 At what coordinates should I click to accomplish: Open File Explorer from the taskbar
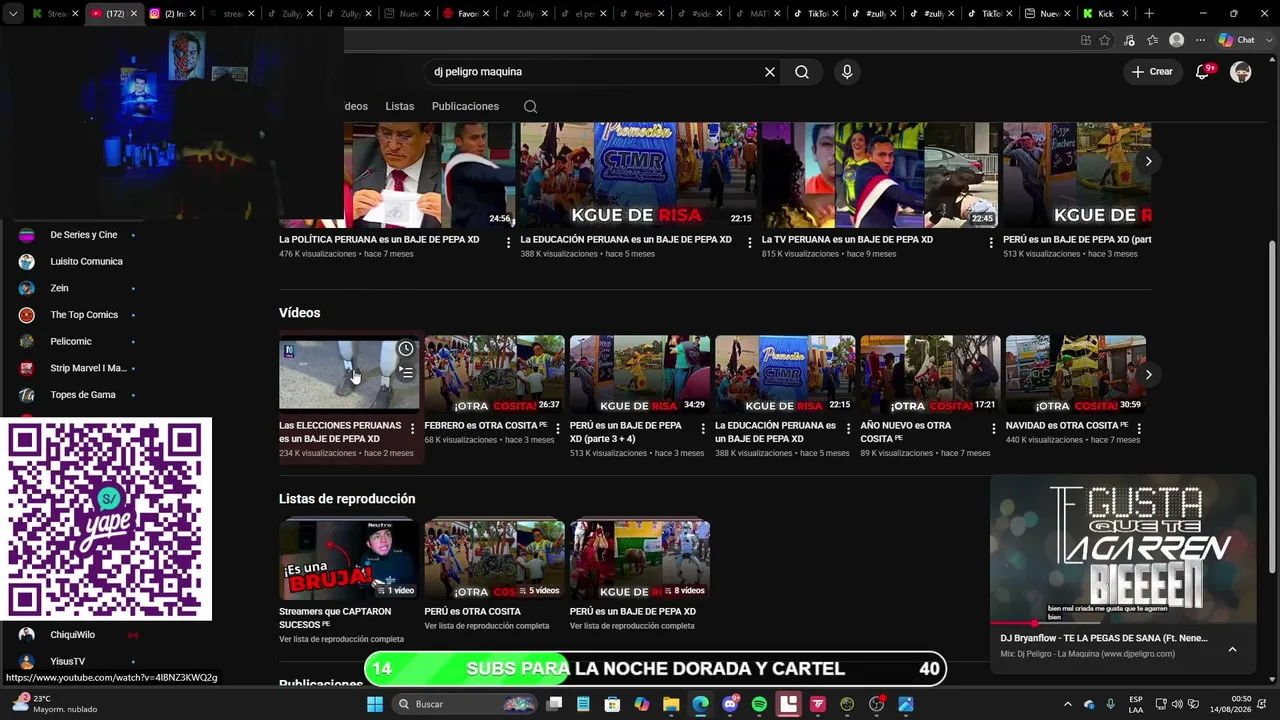671,704
